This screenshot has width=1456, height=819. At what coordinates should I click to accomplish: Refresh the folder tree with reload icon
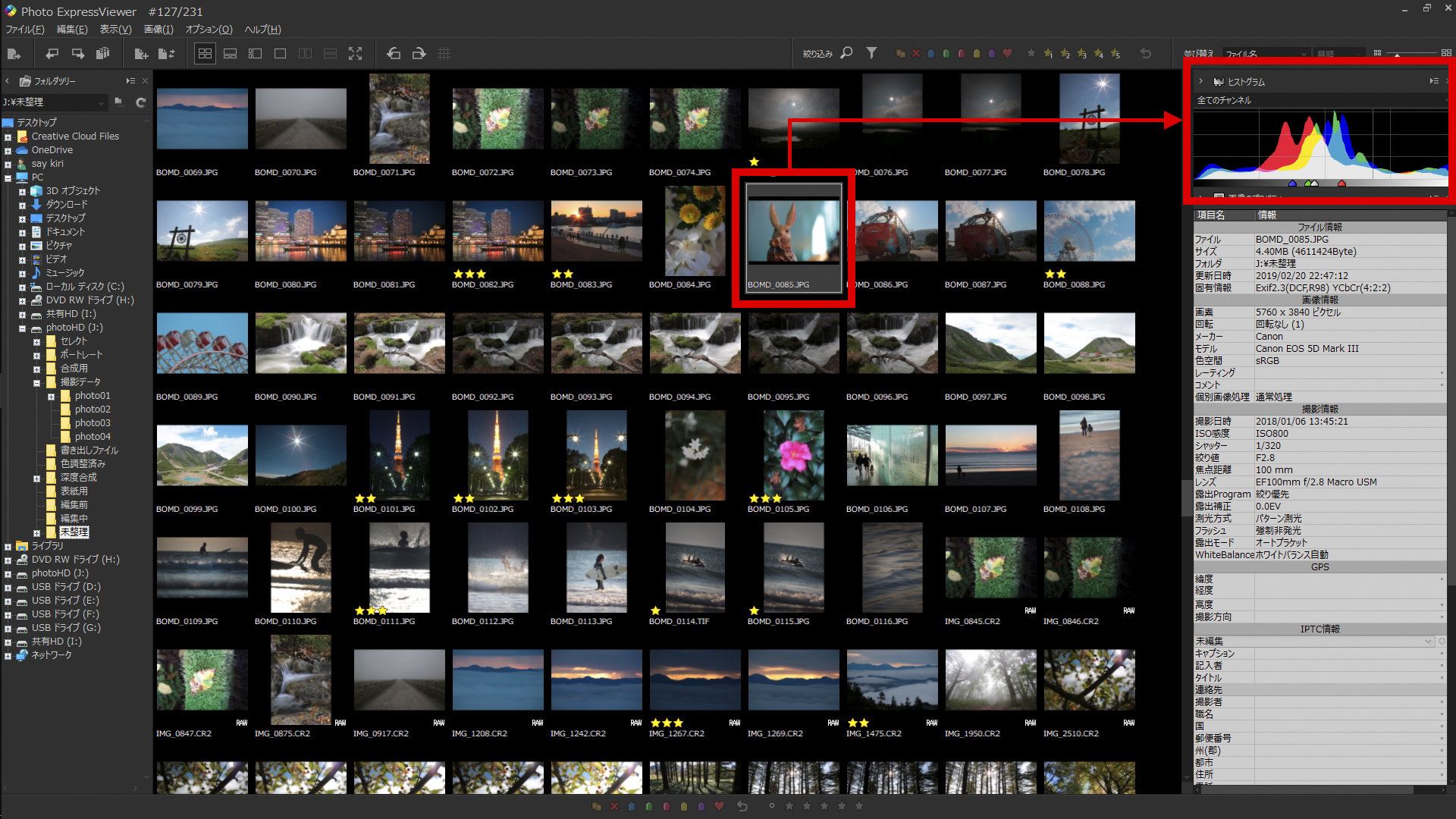coord(140,102)
